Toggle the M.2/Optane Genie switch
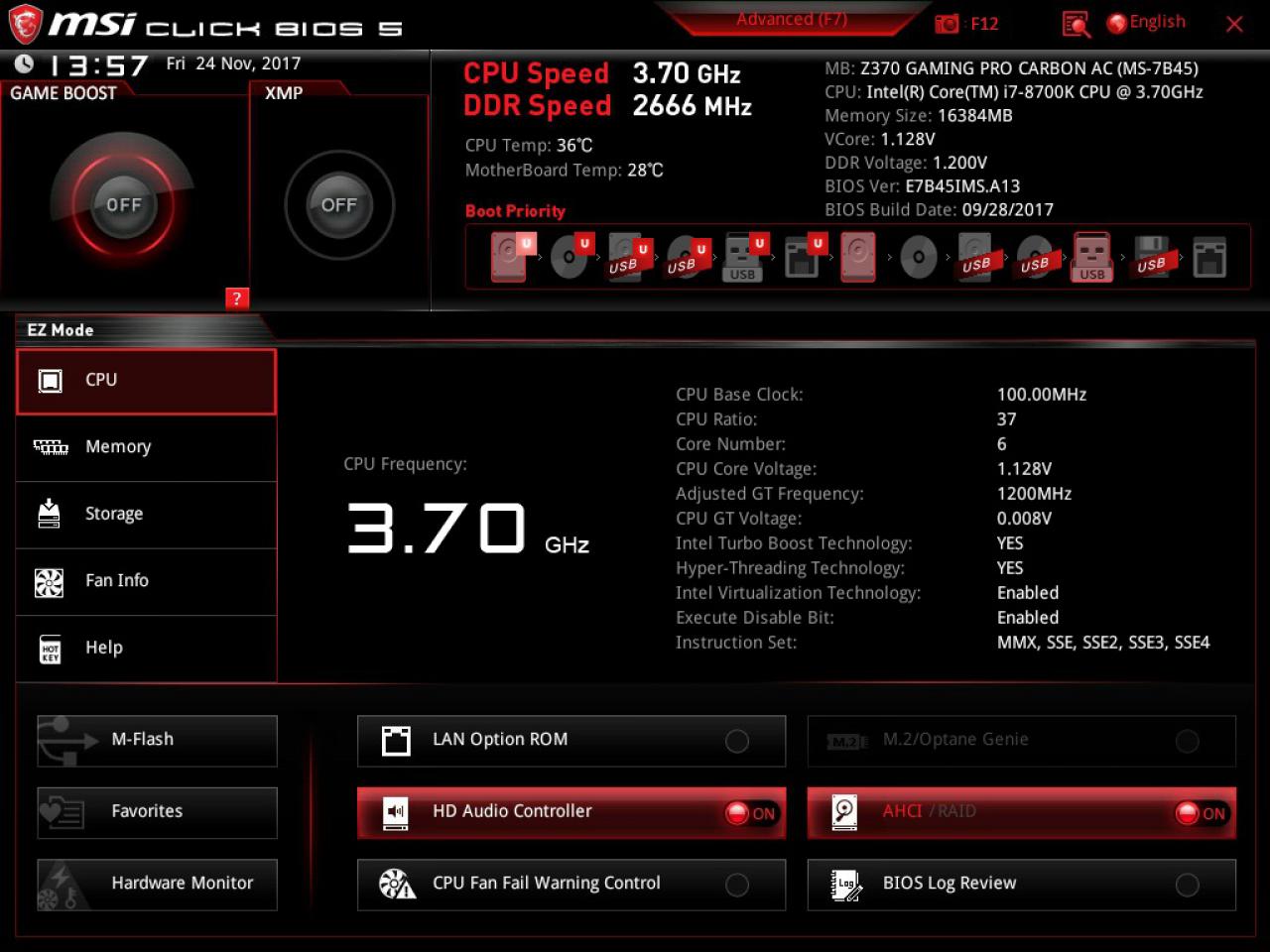 click(1187, 741)
